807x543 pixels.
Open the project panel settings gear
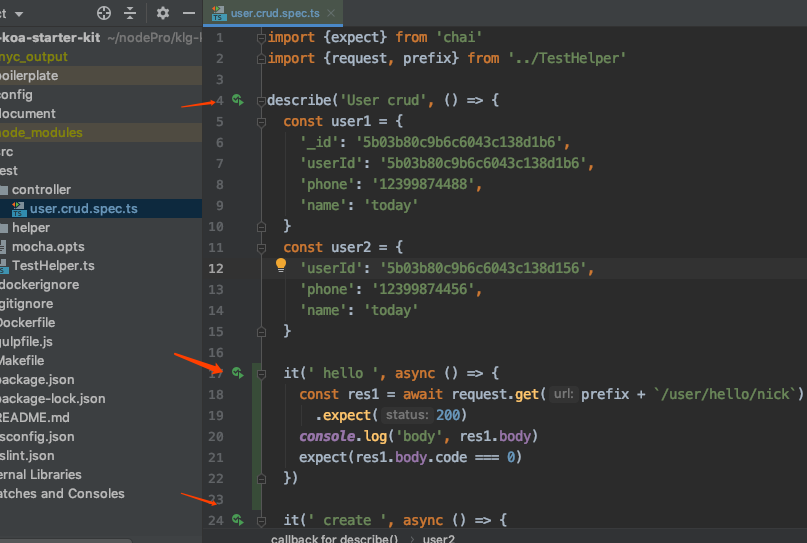coord(163,13)
